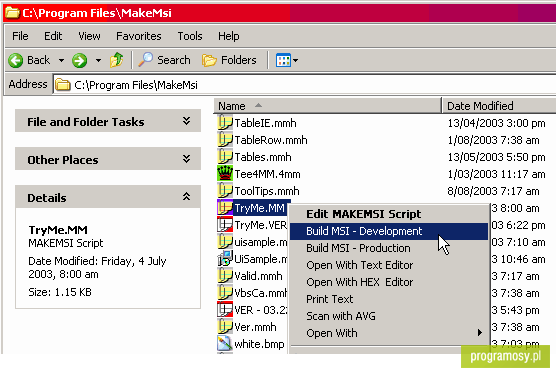Click the green Forward arrow icon
The image size is (556, 374).
click(79, 60)
